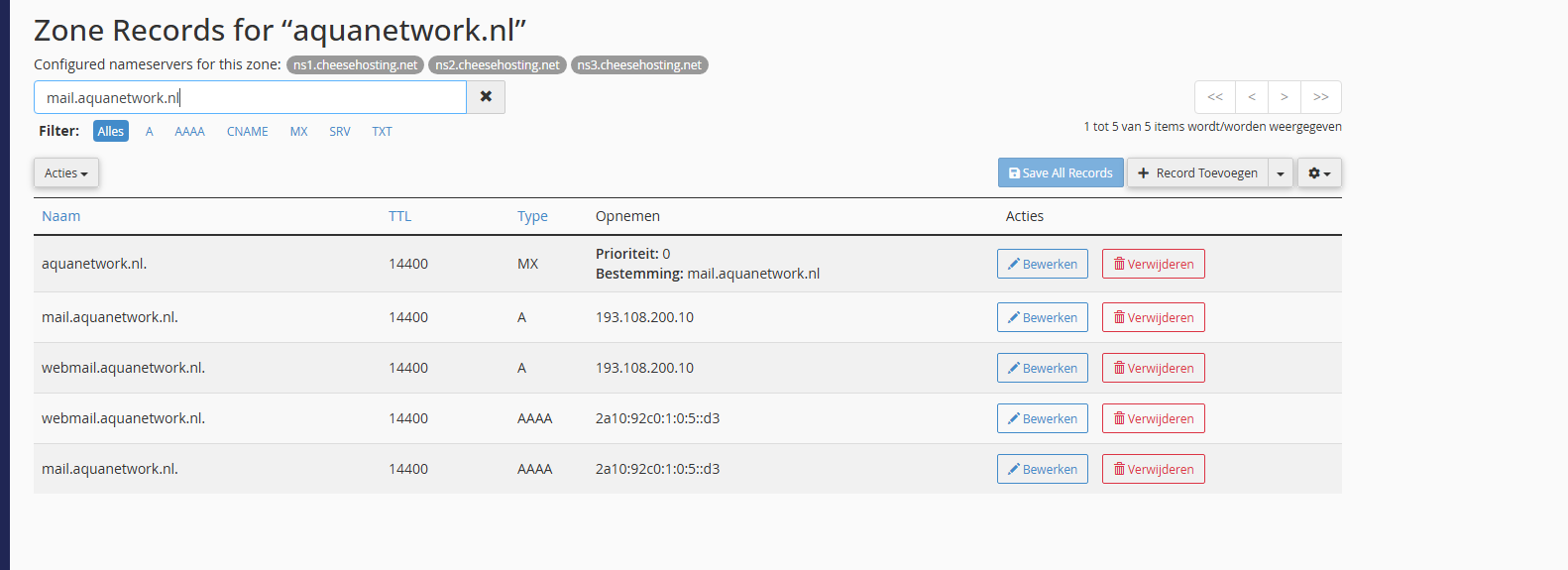Image resolution: width=1568 pixels, height=570 pixels.
Task: Filter records by MX type
Action: click(x=298, y=132)
